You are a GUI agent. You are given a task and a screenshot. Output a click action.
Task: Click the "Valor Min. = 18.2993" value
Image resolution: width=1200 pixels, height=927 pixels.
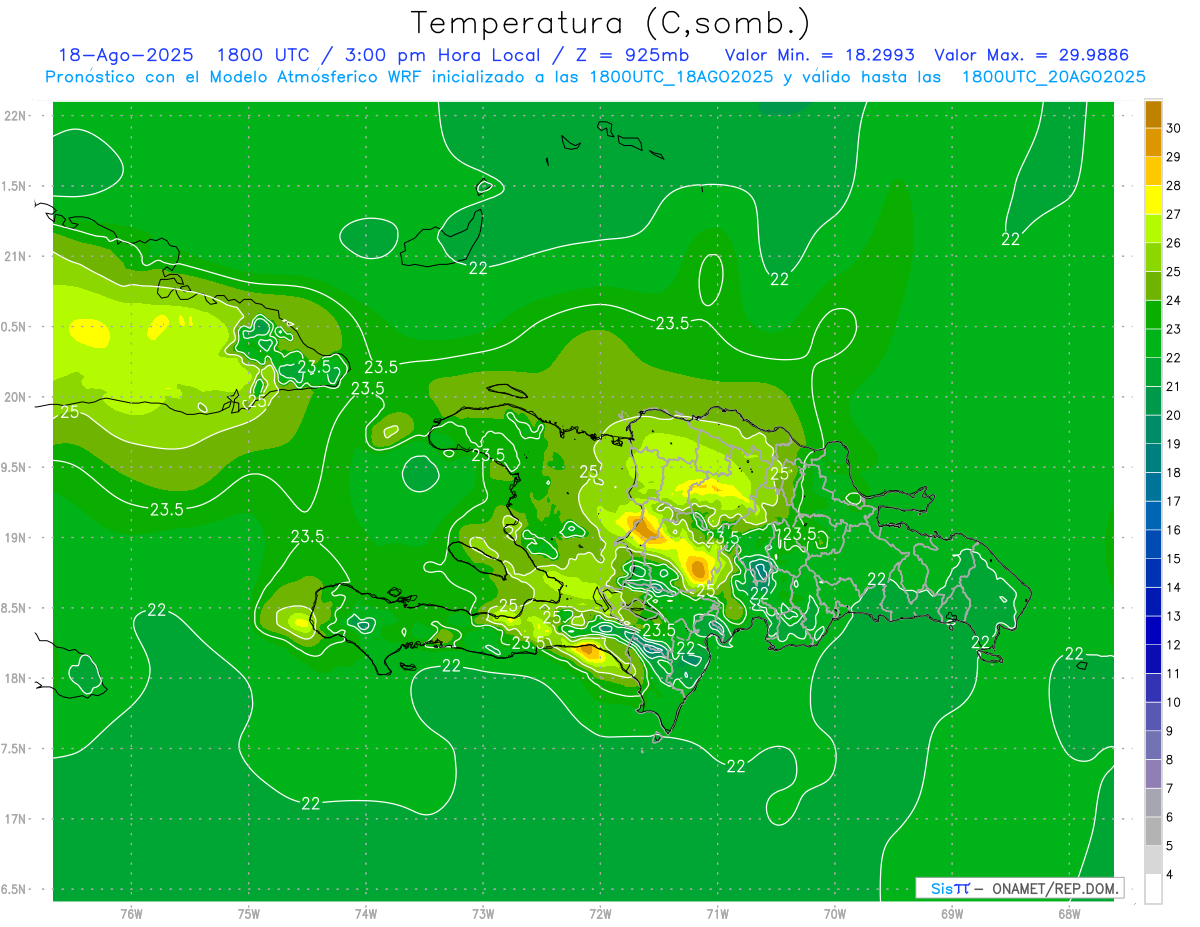click(819, 55)
